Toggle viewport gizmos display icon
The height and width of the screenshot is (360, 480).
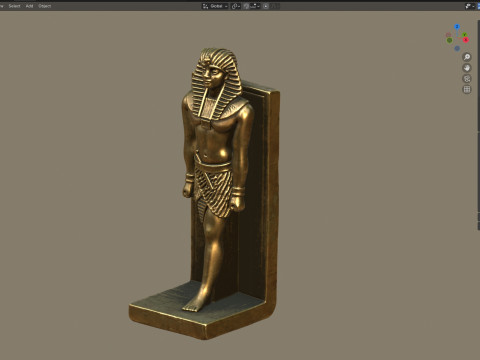(x=468, y=6)
